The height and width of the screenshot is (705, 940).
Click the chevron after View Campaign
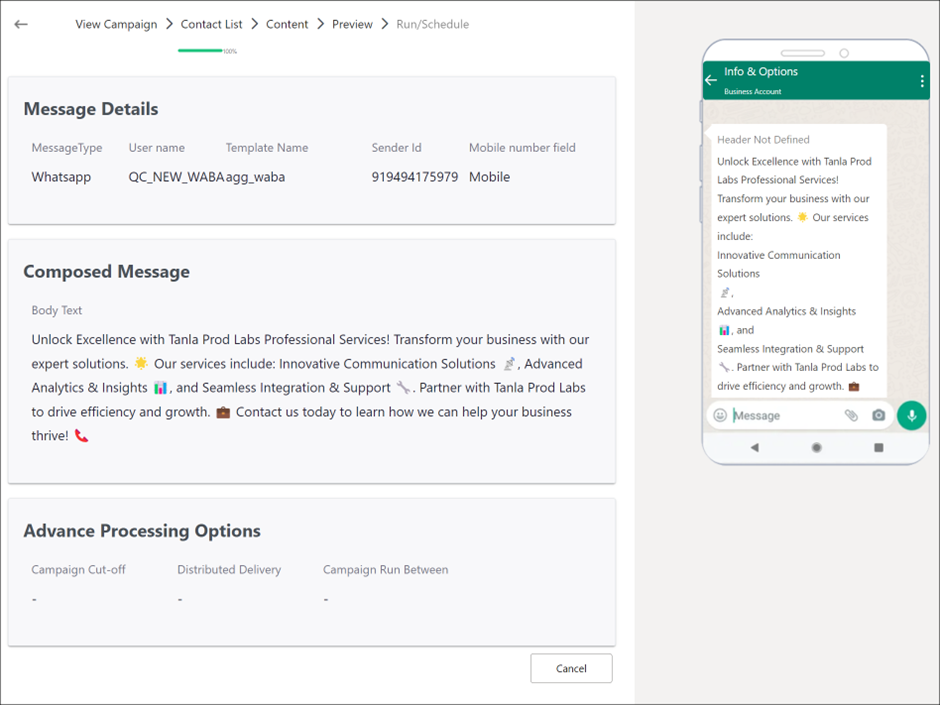[169, 24]
